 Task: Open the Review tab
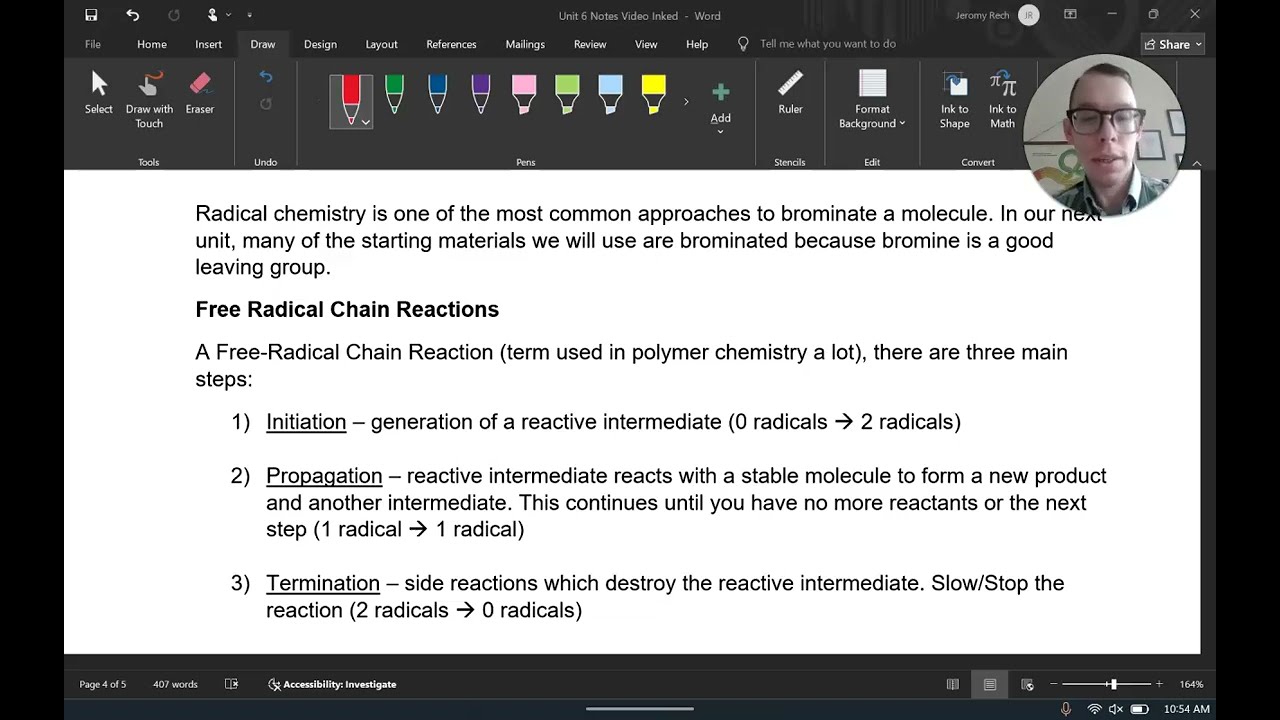pyautogui.click(x=590, y=44)
